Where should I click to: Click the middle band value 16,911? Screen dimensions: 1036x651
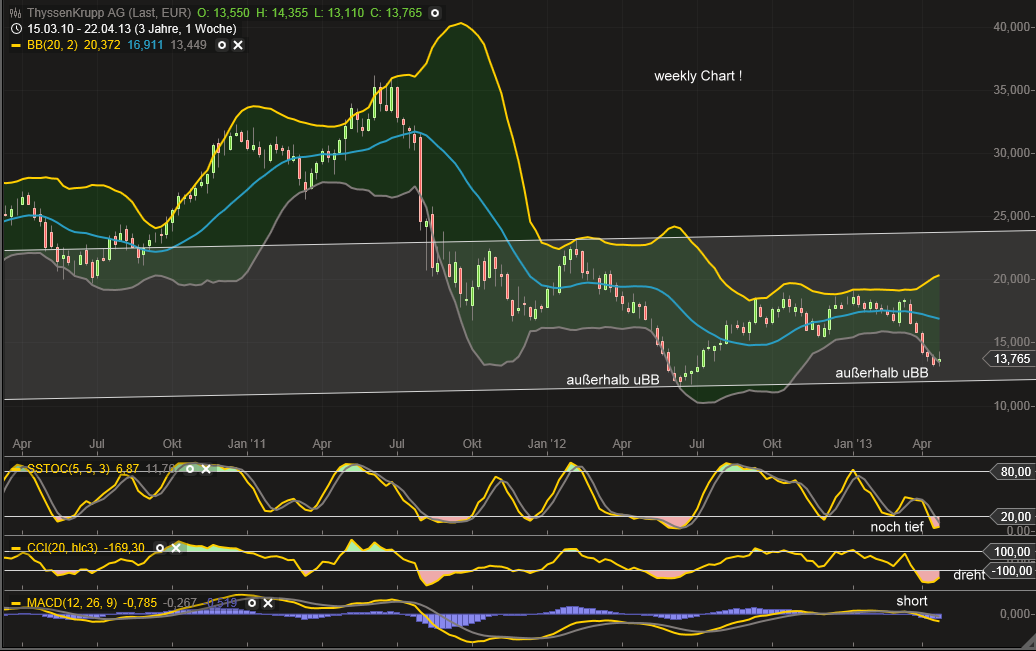pyautogui.click(x=145, y=45)
